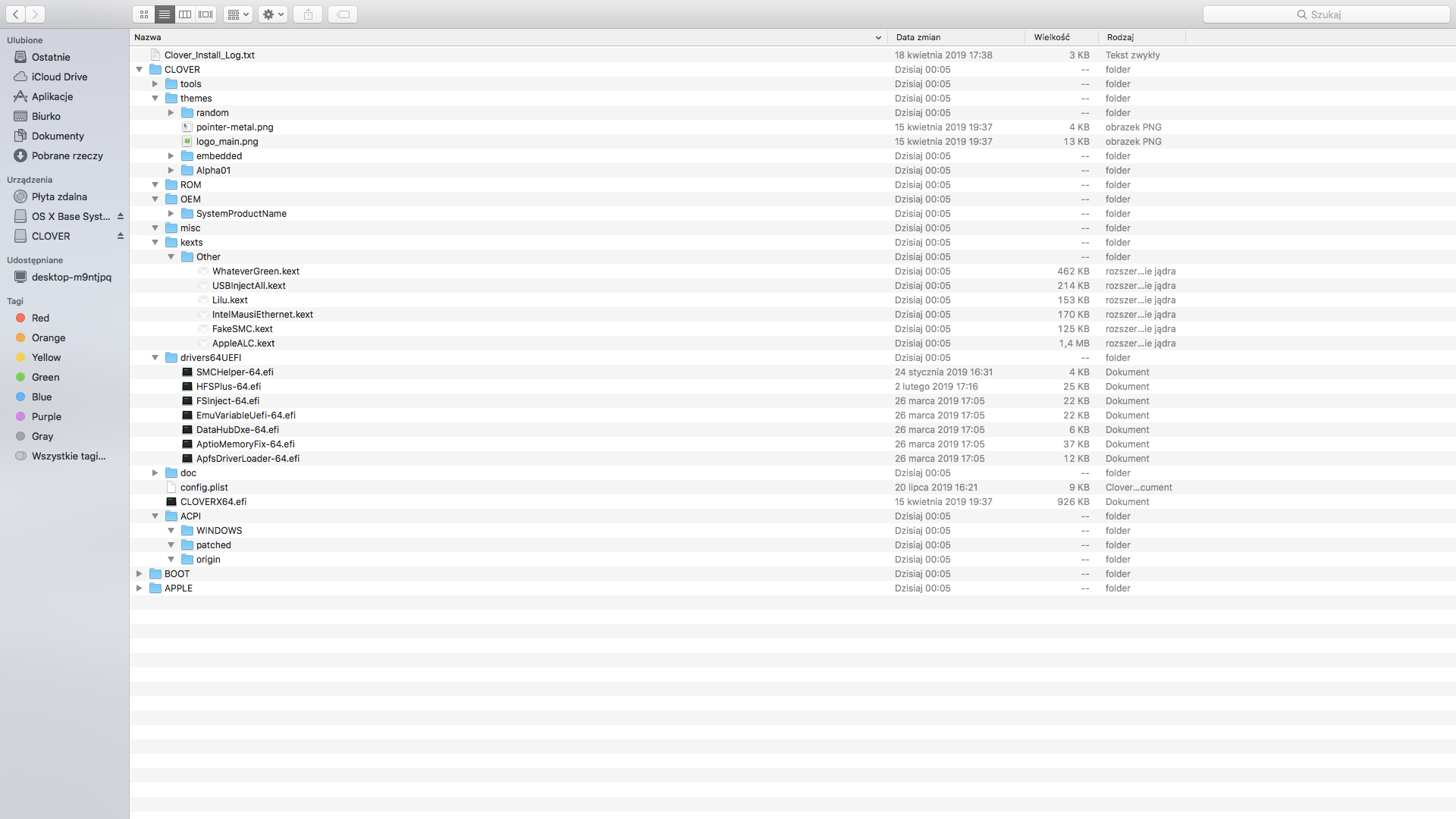Image resolution: width=1456 pixels, height=819 pixels.
Task: Switch to column view mode
Action: coord(185,14)
